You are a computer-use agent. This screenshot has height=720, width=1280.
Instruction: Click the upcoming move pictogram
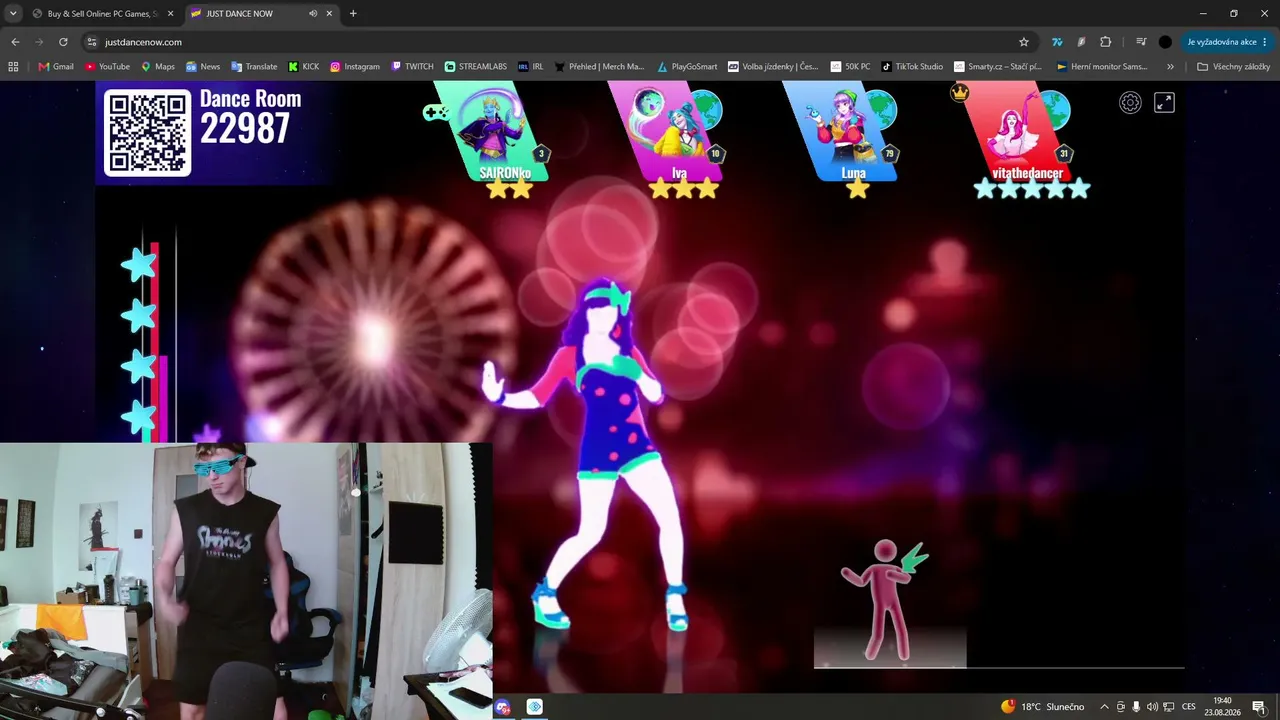point(886,598)
